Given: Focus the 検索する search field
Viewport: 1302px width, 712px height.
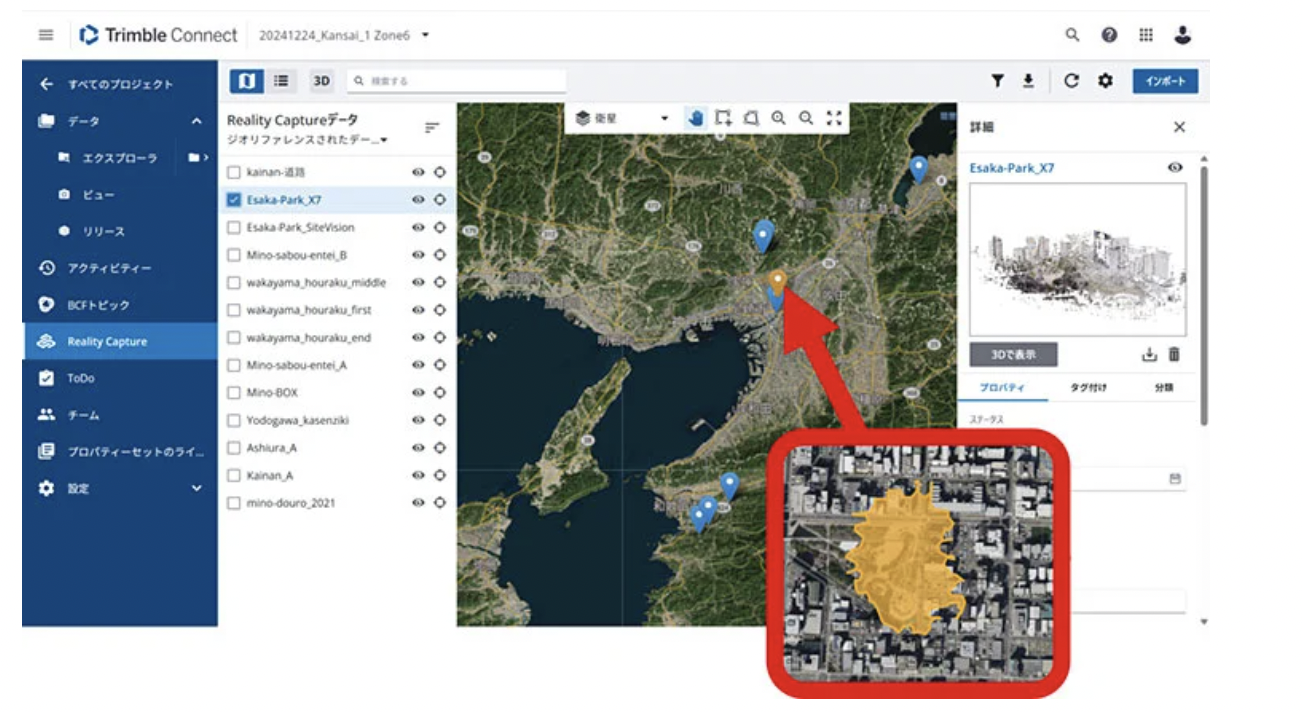Looking at the screenshot, I should click(x=456, y=81).
